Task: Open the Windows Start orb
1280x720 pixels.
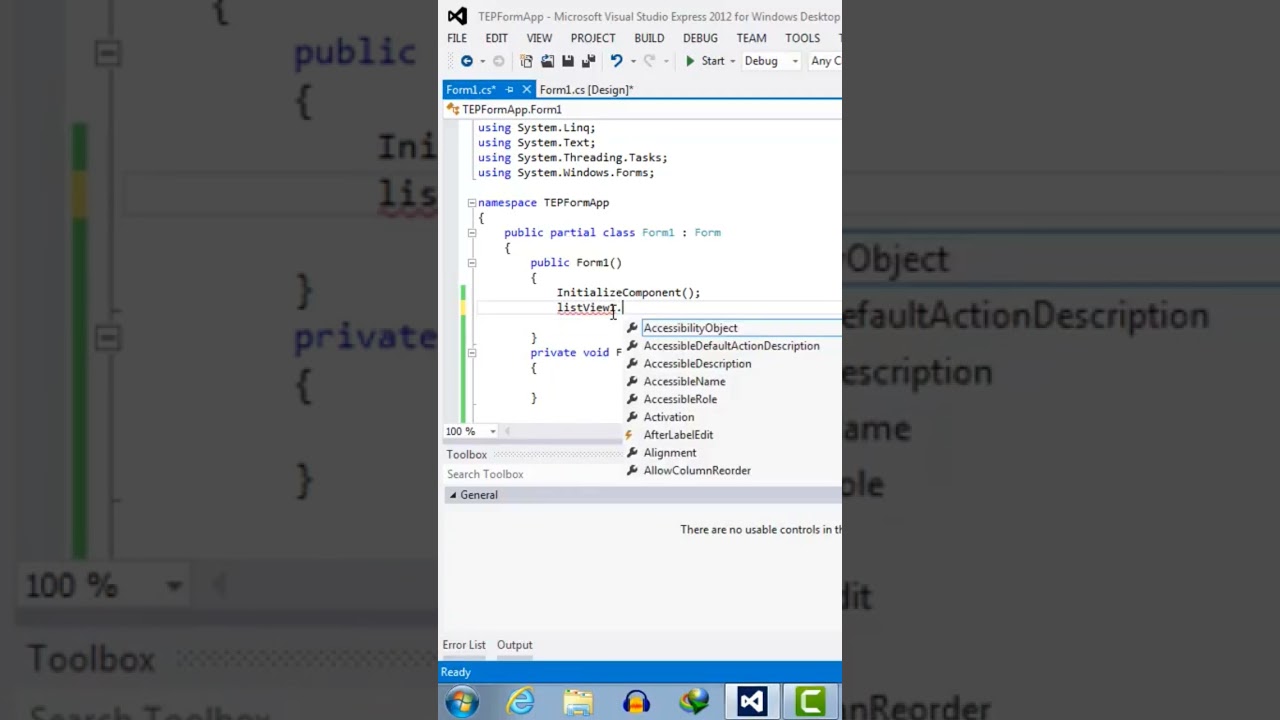Action: (462, 702)
